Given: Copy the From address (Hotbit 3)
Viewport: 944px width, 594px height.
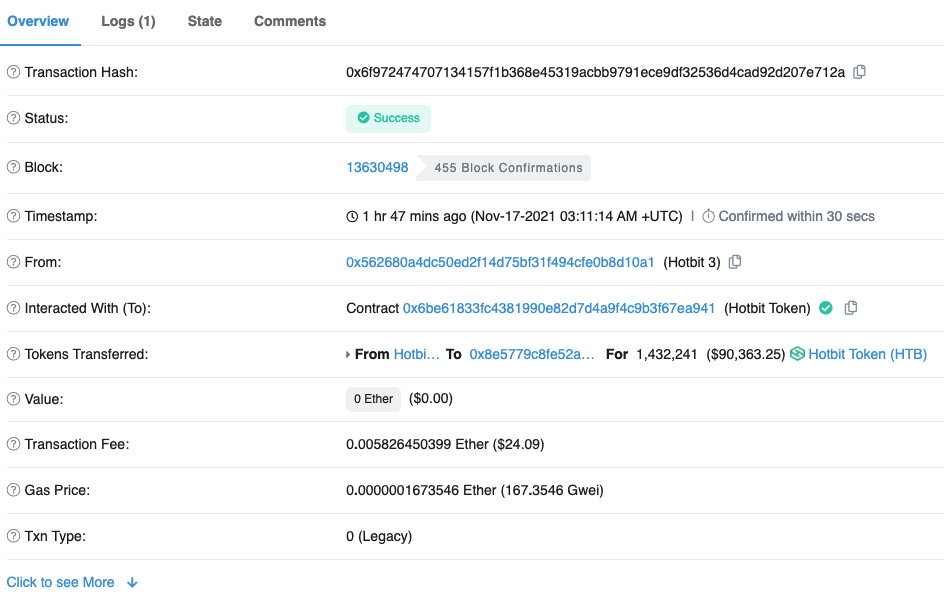Looking at the screenshot, I should pyautogui.click(x=735, y=262).
